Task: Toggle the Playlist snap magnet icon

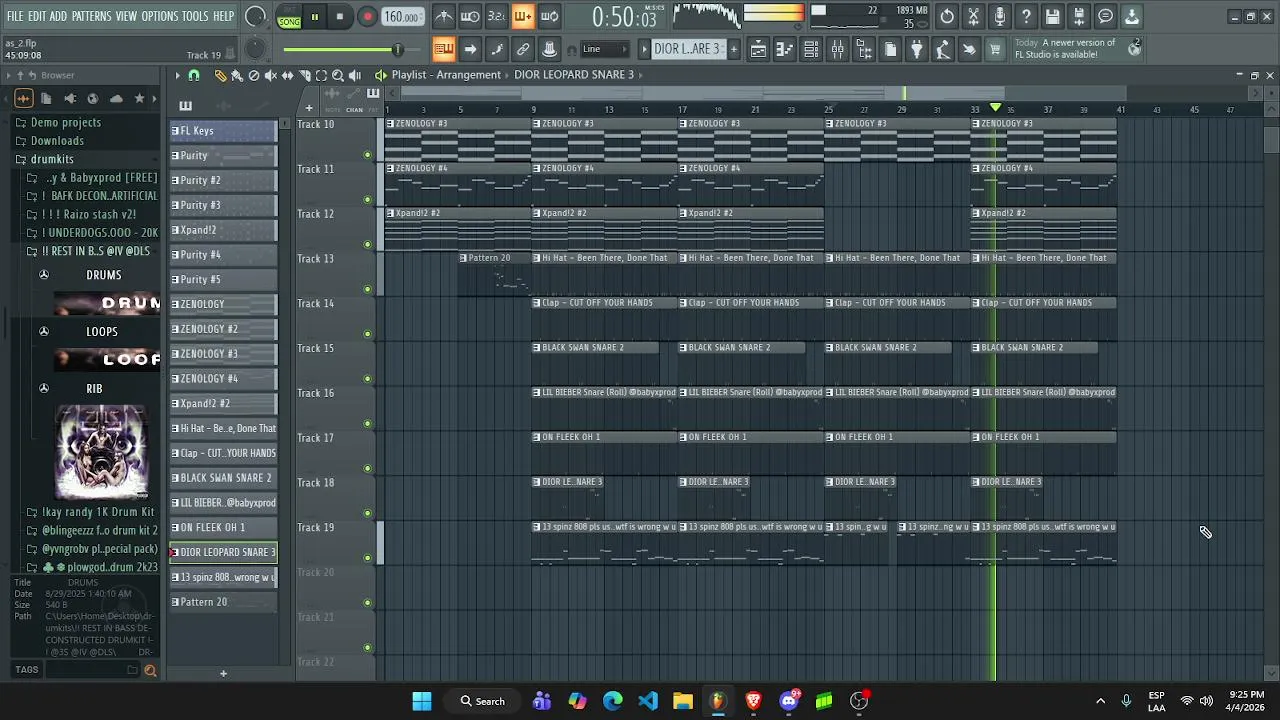Action: point(194,75)
